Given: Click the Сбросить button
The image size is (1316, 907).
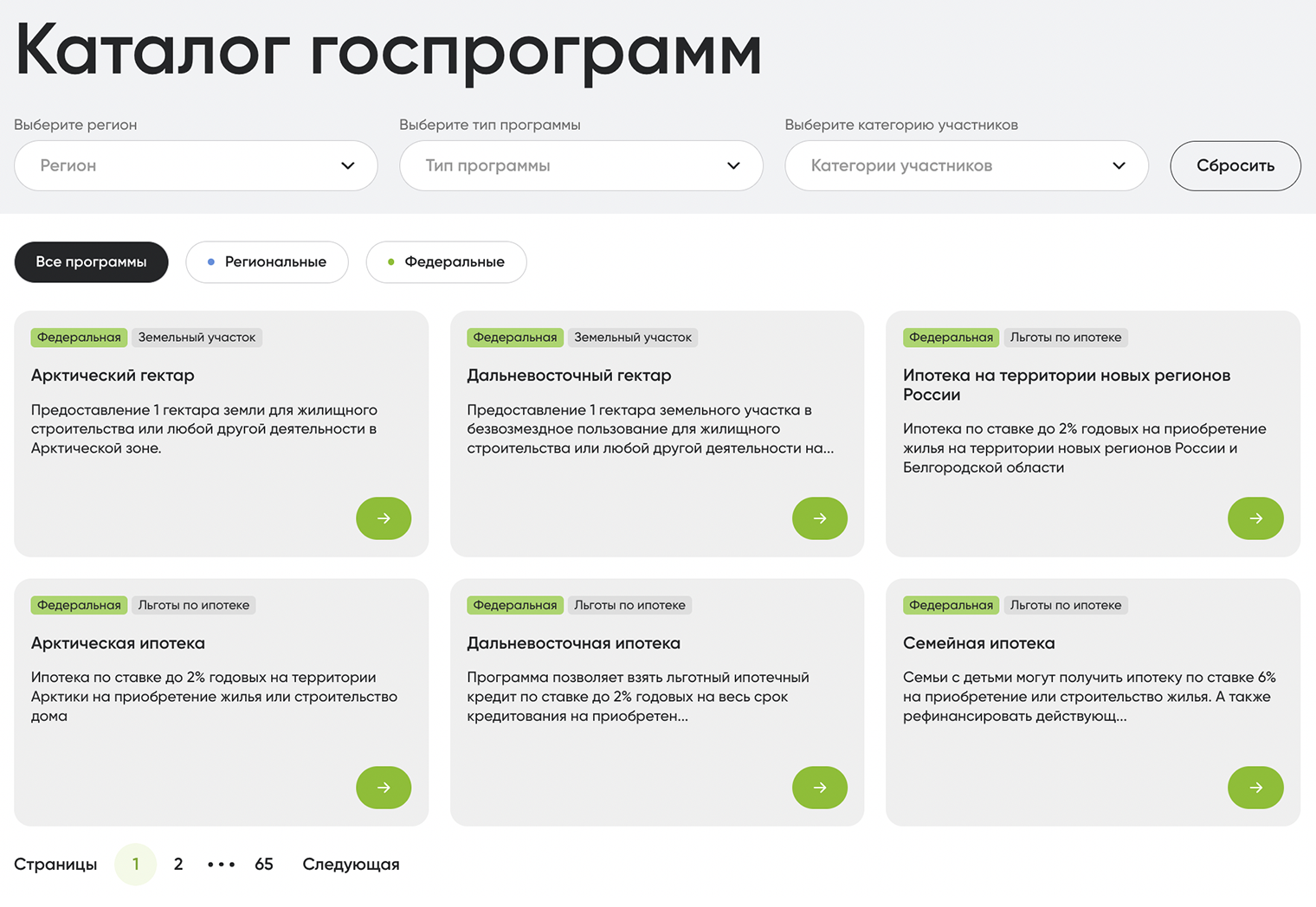Looking at the screenshot, I should point(1235,165).
